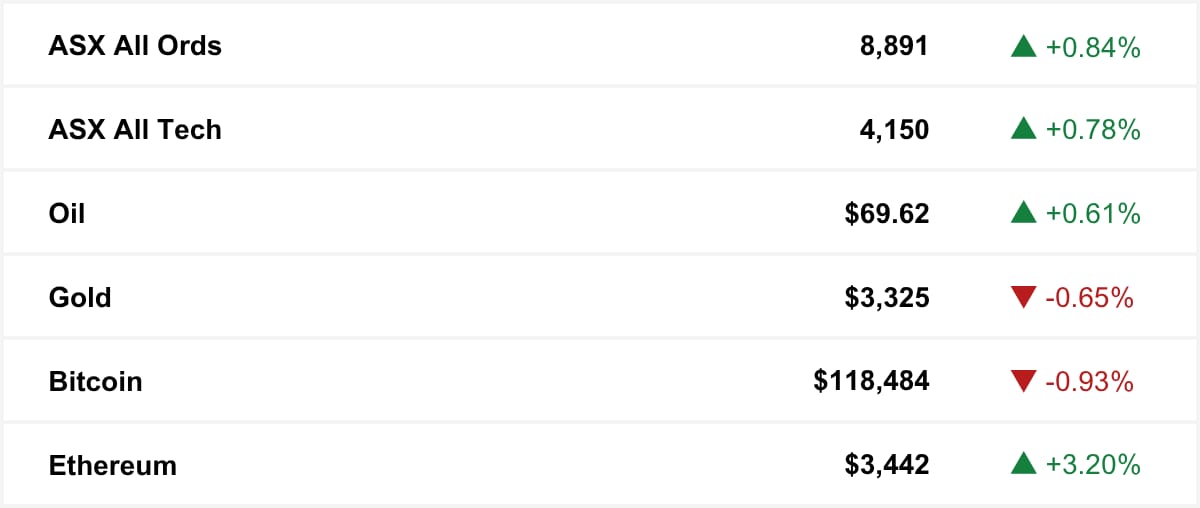Click the red down triangle beside -0.93%

[1023, 382]
